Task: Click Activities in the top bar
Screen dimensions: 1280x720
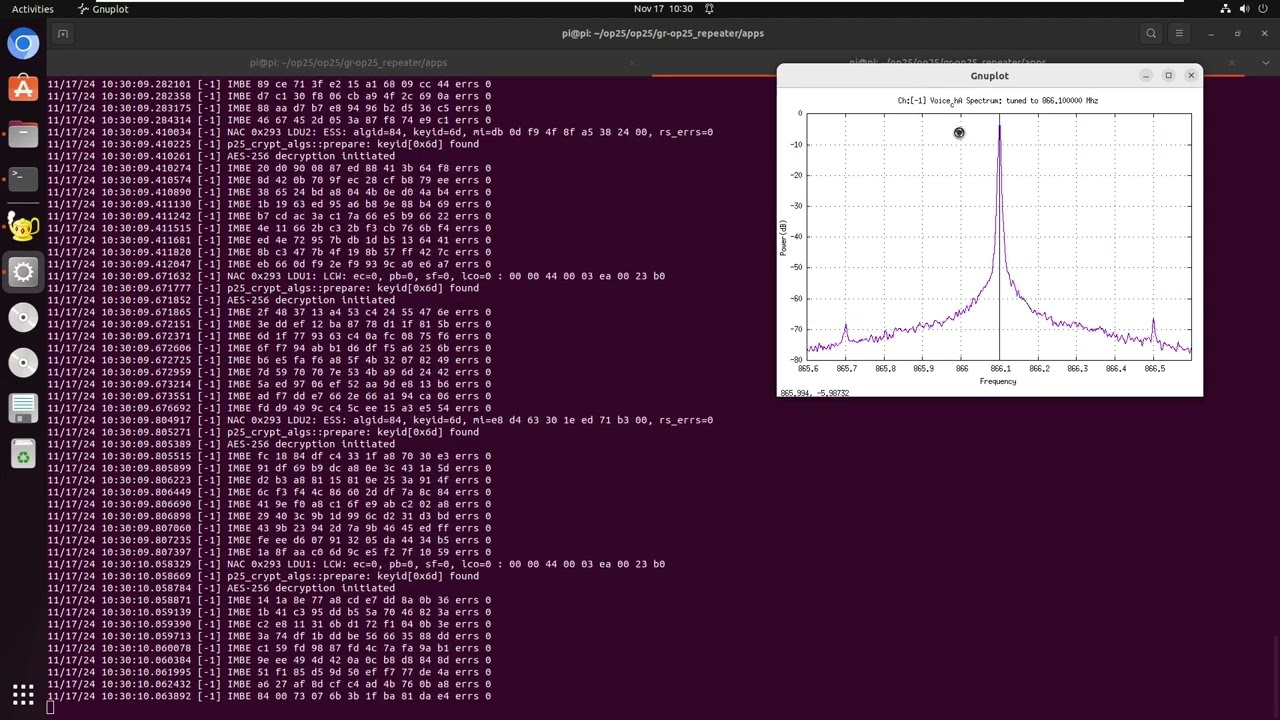Action: coord(33,9)
